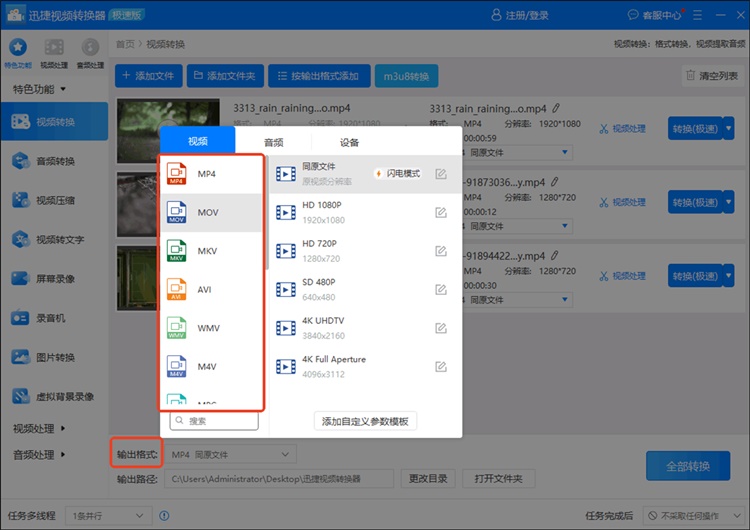The height and width of the screenshot is (530, 750).
Task: Click the 清空列表 button
Action: [x=712, y=76]
